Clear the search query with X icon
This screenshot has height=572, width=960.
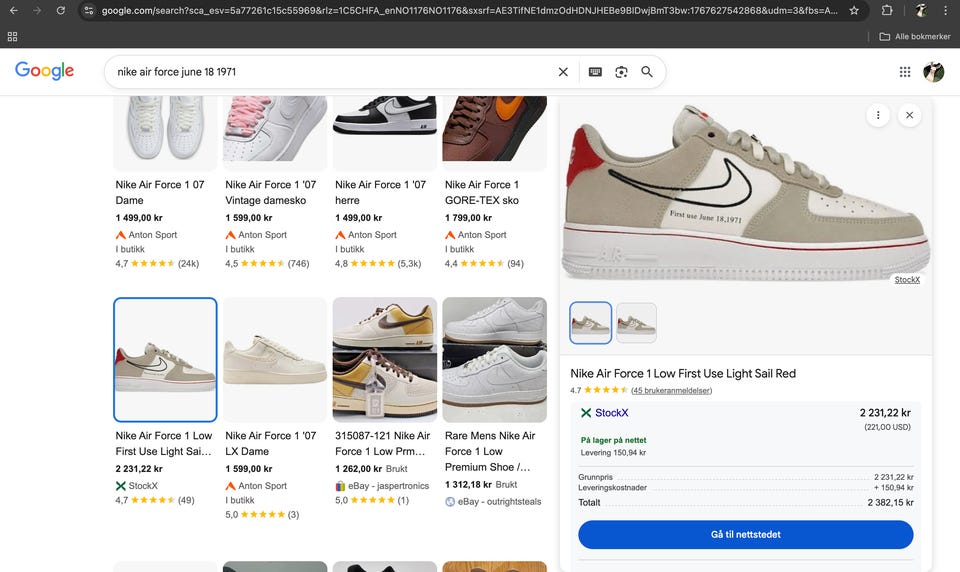(x=563, y=72)
